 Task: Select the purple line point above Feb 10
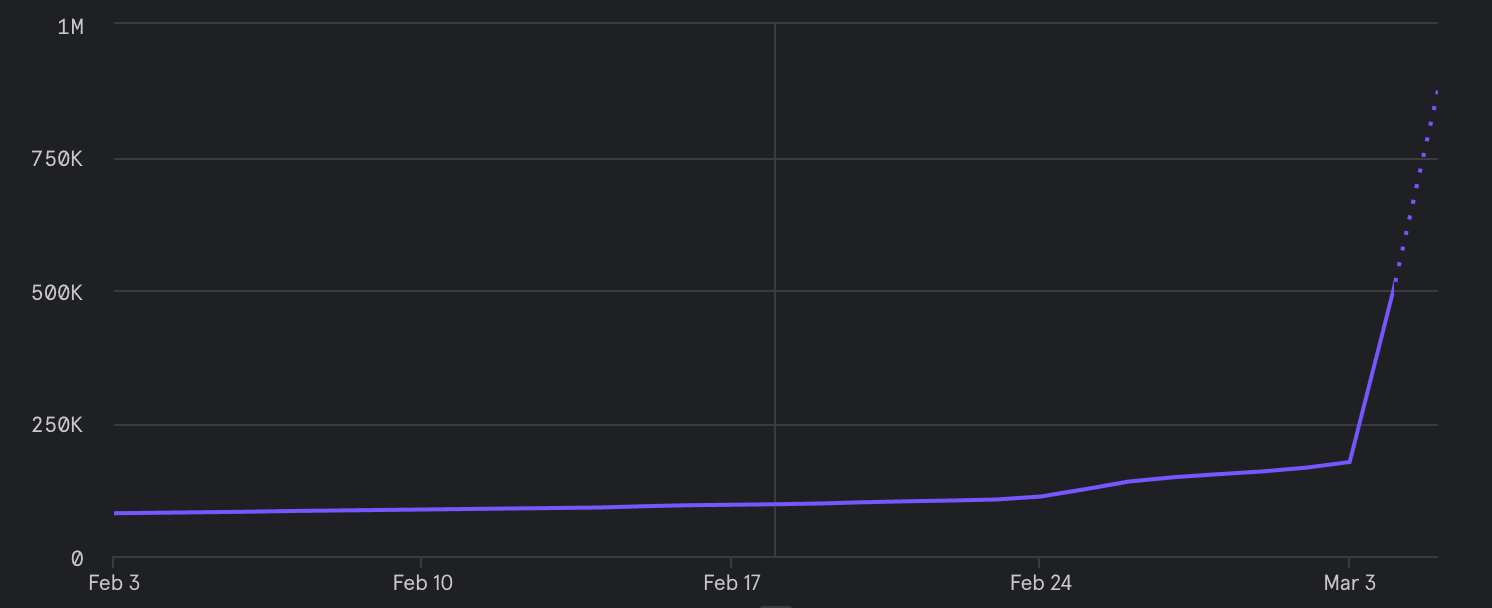click(422, 509)
